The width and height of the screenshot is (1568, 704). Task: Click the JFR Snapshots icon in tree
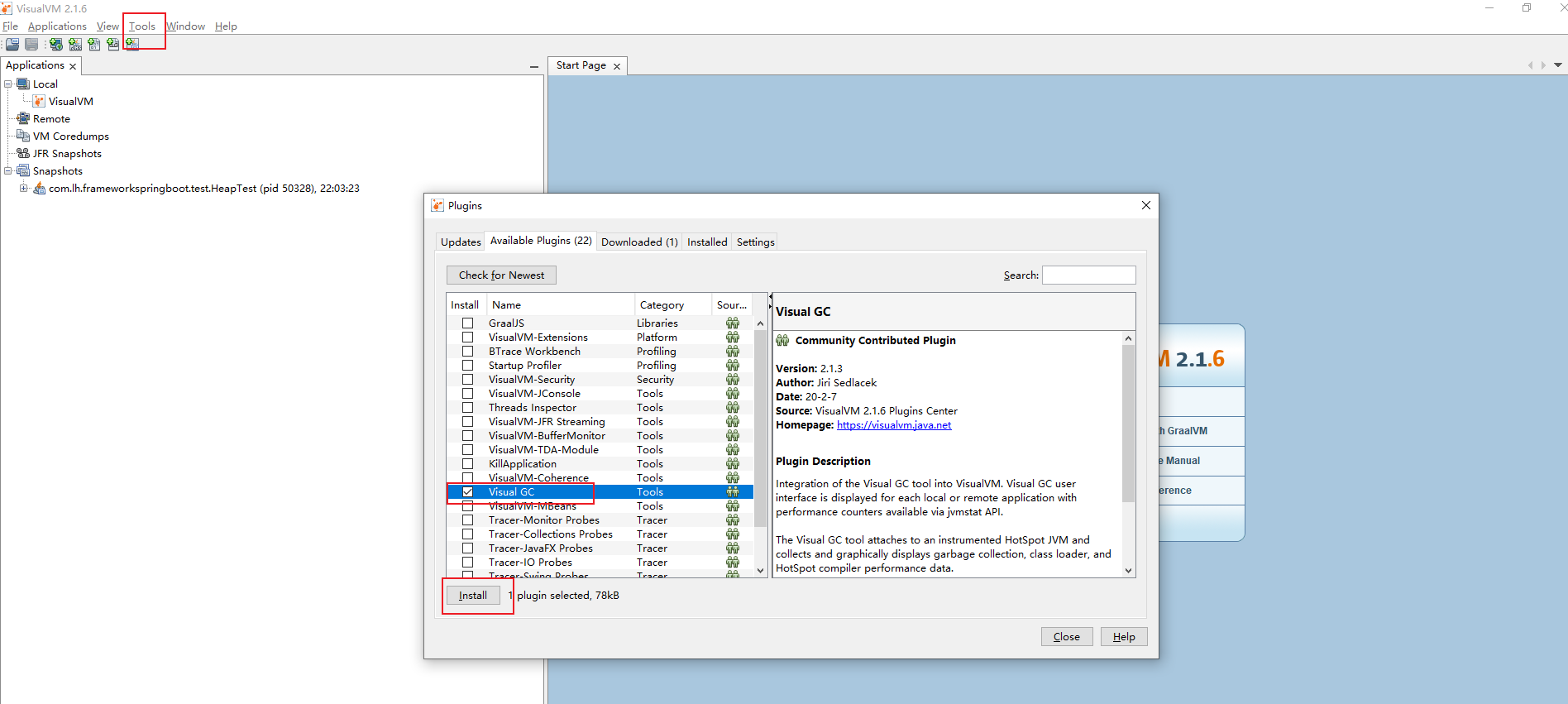pos(23,153)
